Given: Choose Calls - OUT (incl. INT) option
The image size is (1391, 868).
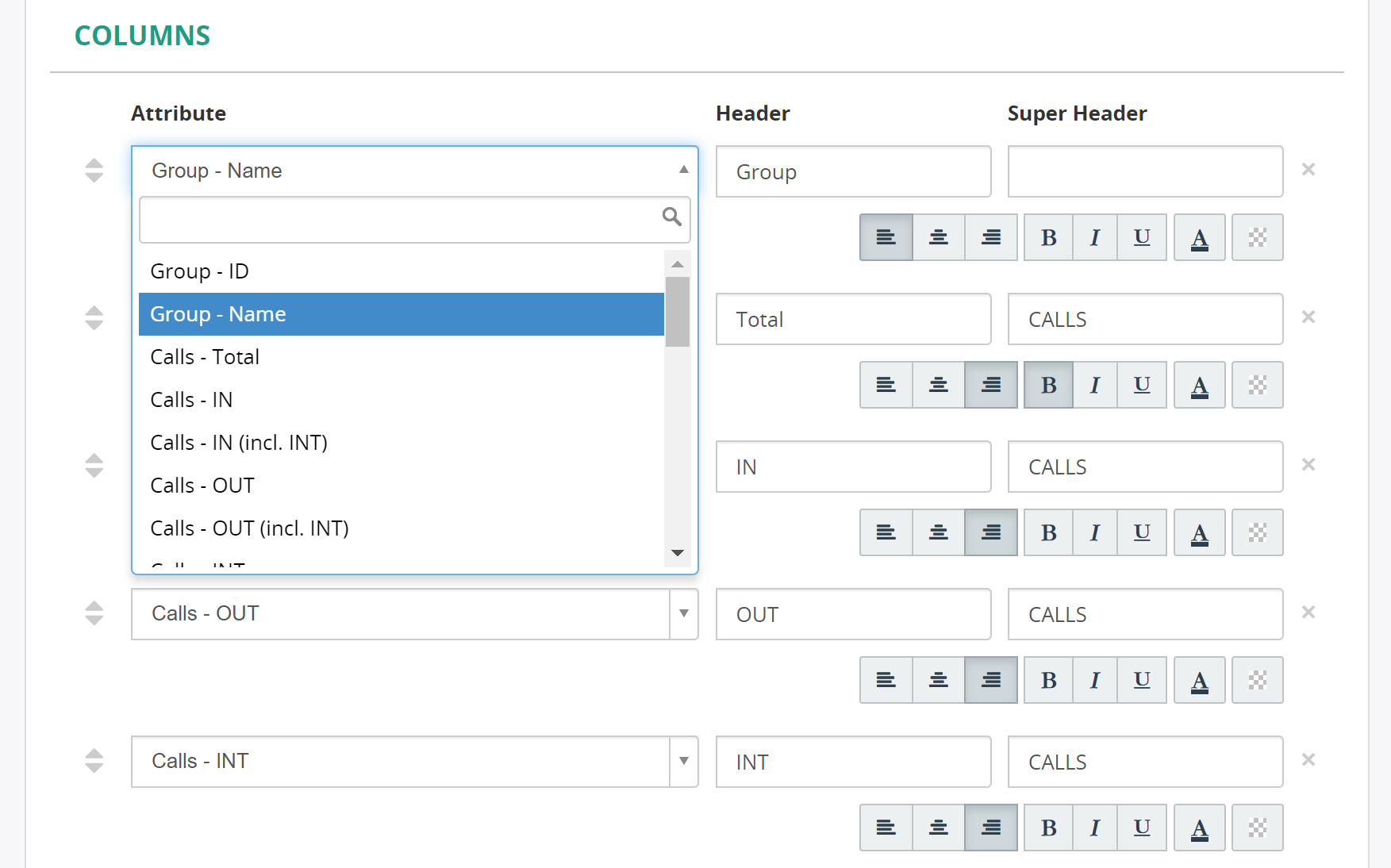Looking at the screenshot, I should pos(402,528).
